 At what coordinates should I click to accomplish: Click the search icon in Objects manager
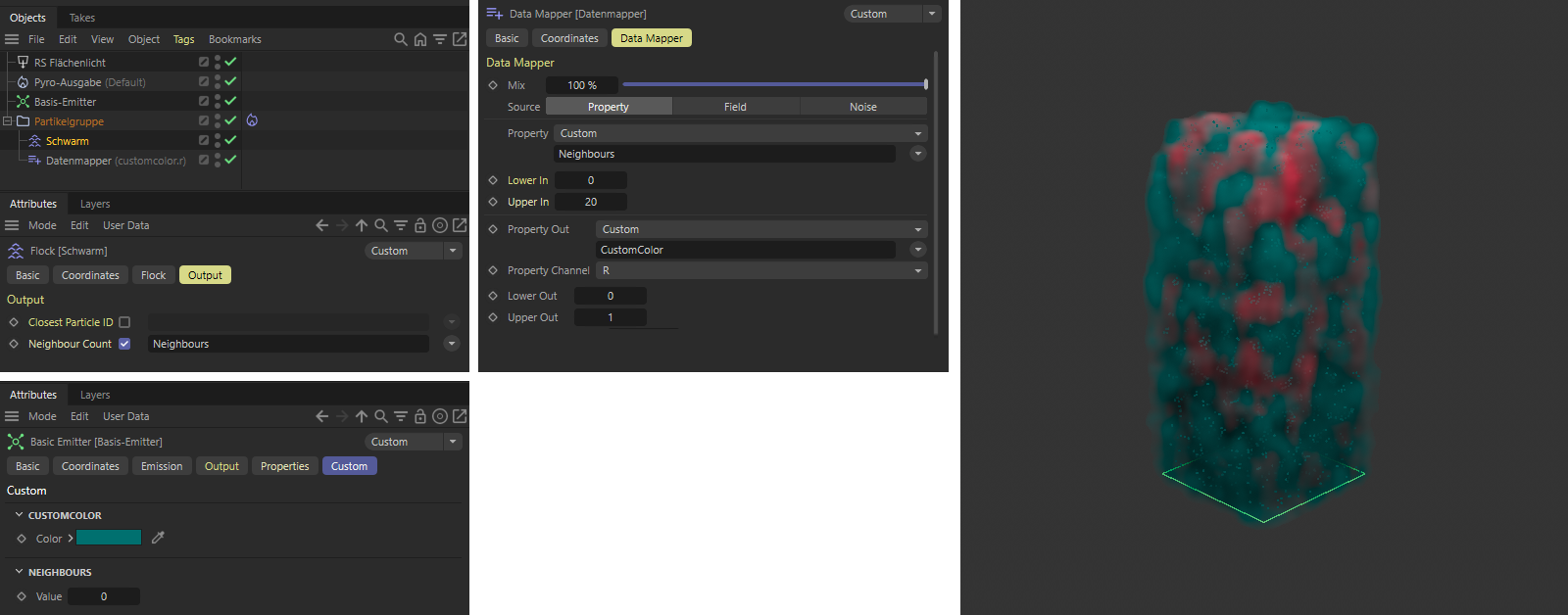pyautogui.click(x=400, y=39)
